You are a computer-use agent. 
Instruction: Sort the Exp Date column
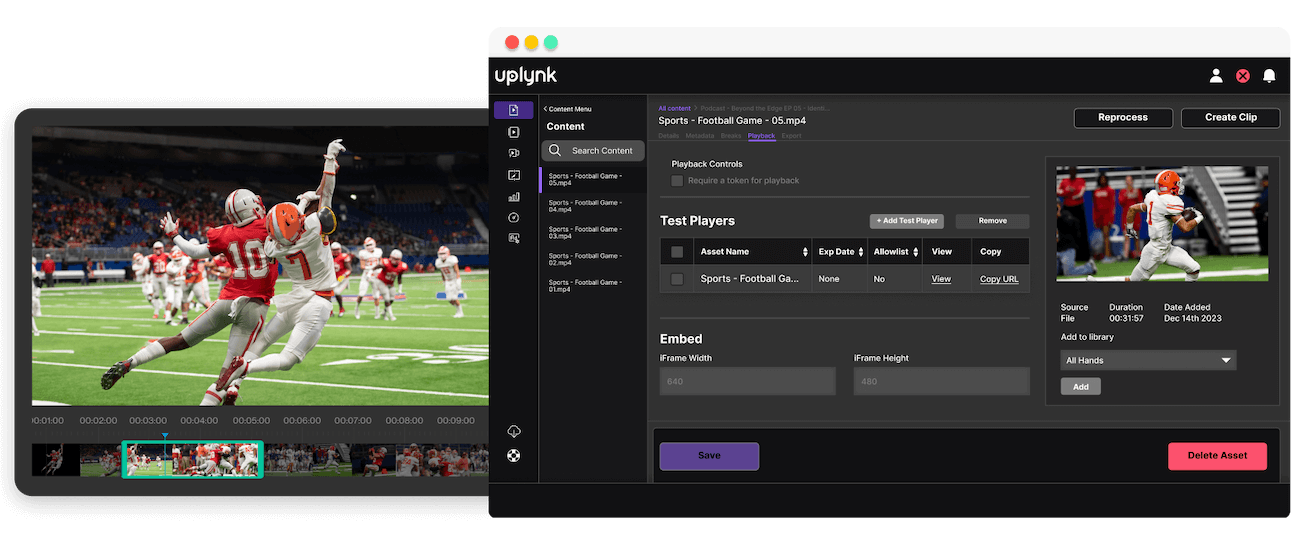click(x=861, y=252)
